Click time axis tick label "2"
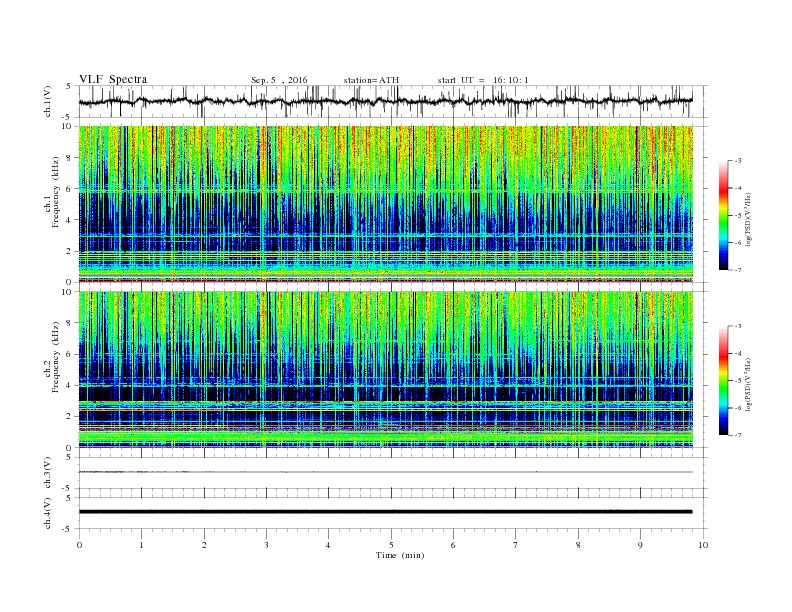Image resolution: width=792 pixels, height=612 pixels. [x=204, y=545]
